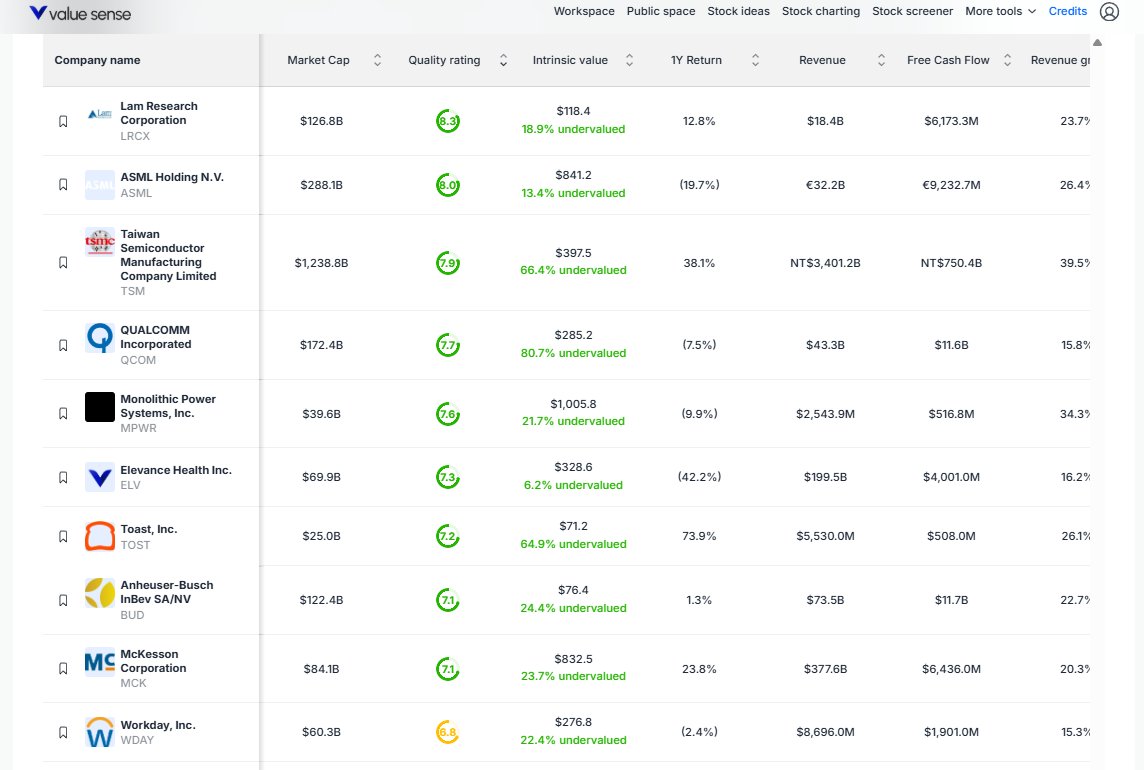Image resolution: width=1144 pixels, height=770 pixels.
Task: Select the $1,238.8B market cap cell
Action: tap(321, 263)
